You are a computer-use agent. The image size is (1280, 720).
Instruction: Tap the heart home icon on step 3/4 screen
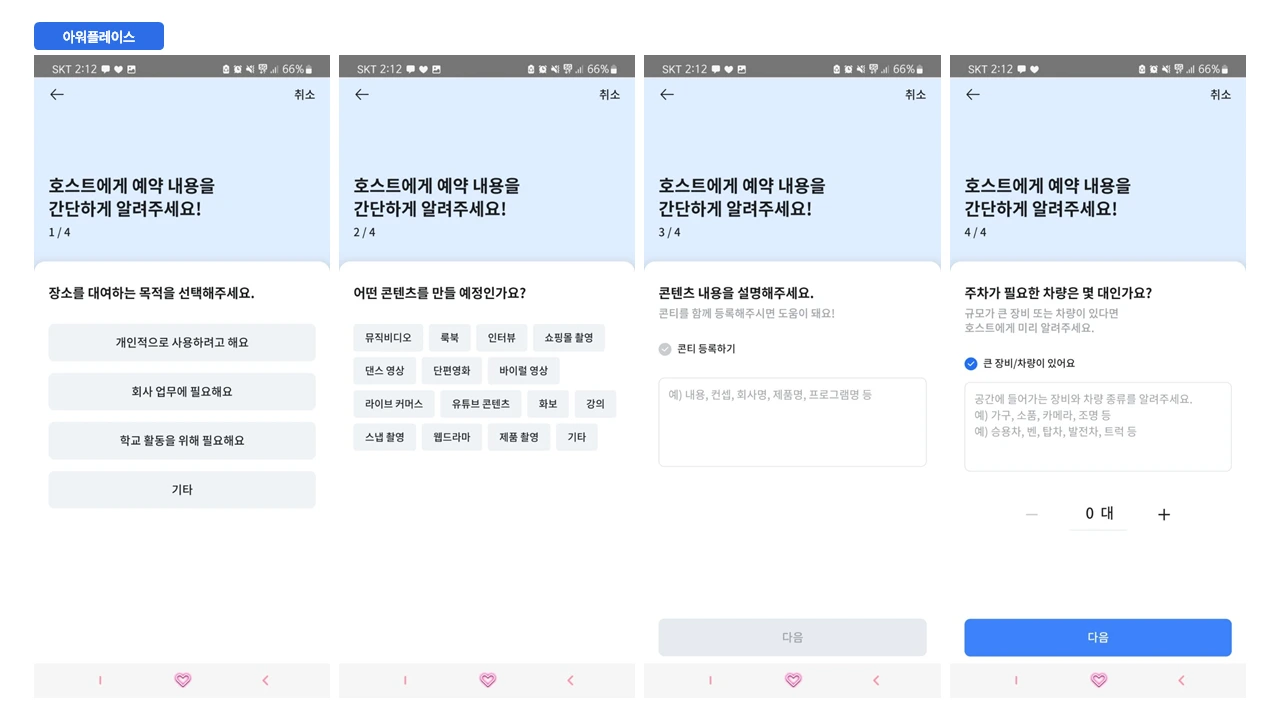pyautogui.click(x=793, y=680)
